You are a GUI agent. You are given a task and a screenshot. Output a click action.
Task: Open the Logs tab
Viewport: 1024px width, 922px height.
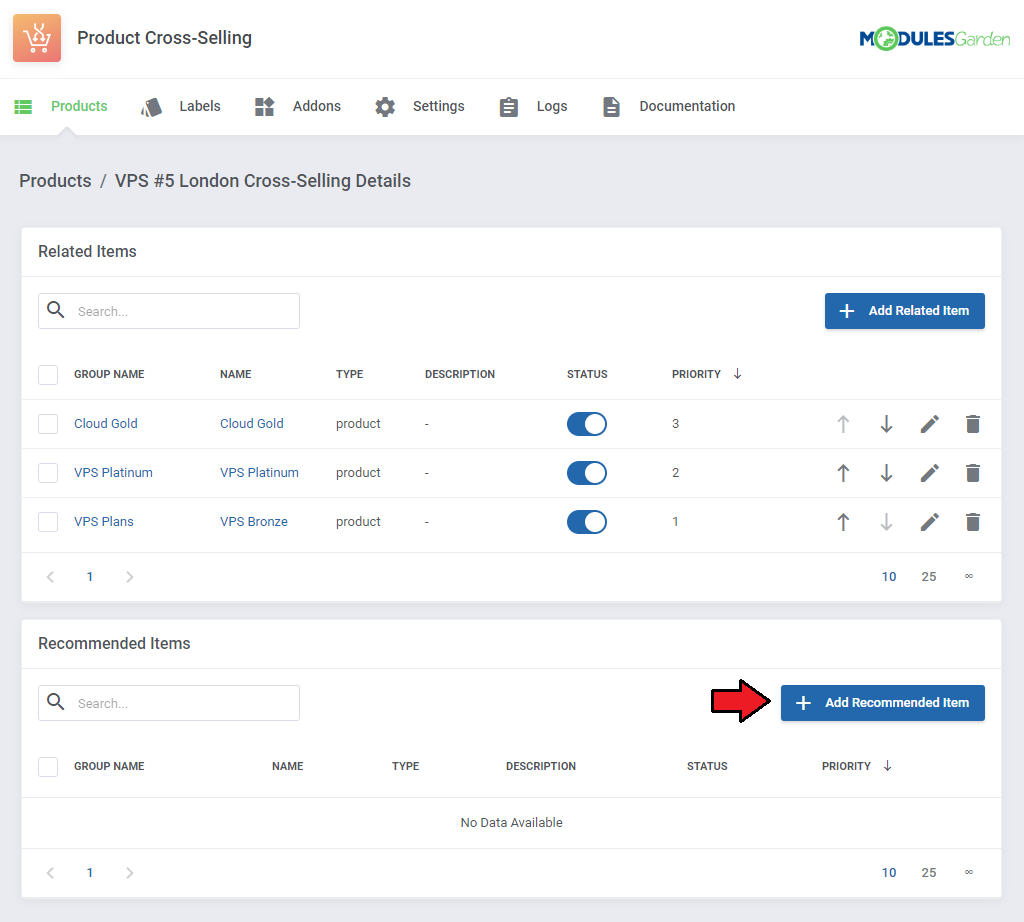[534, 106]
